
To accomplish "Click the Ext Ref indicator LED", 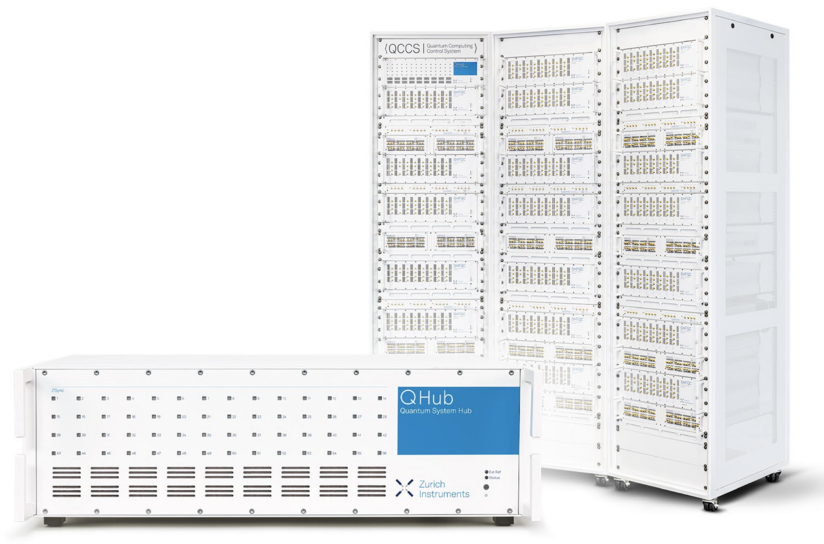I will 486,472.
